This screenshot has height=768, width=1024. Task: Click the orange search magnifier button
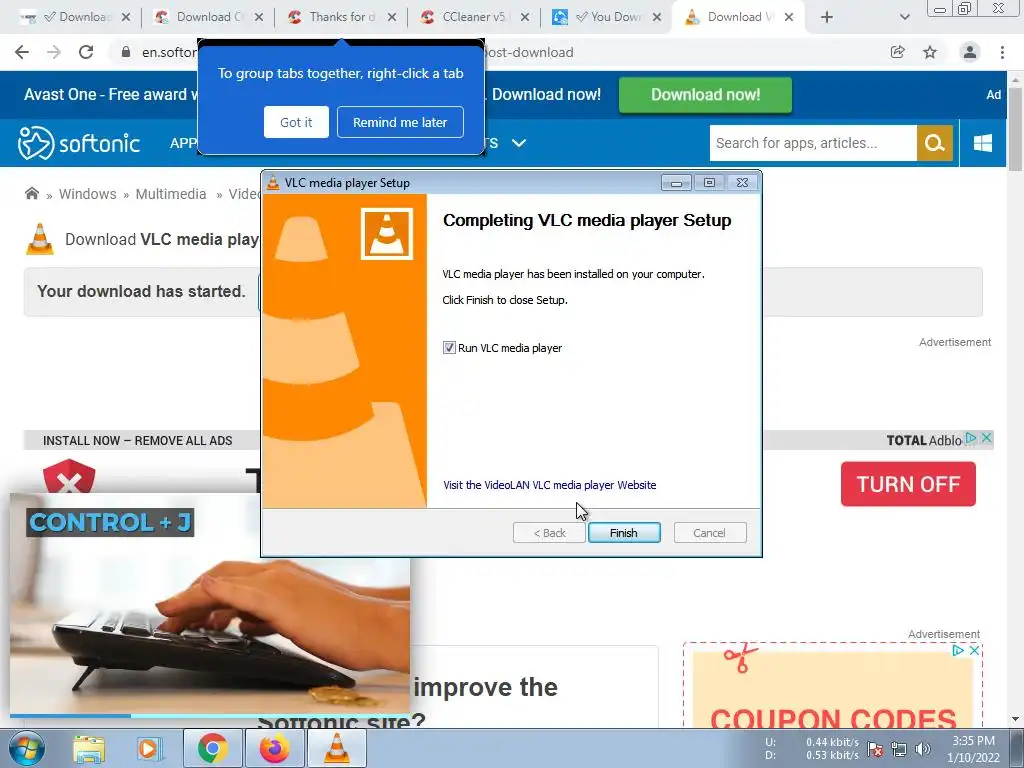(935, 143)
